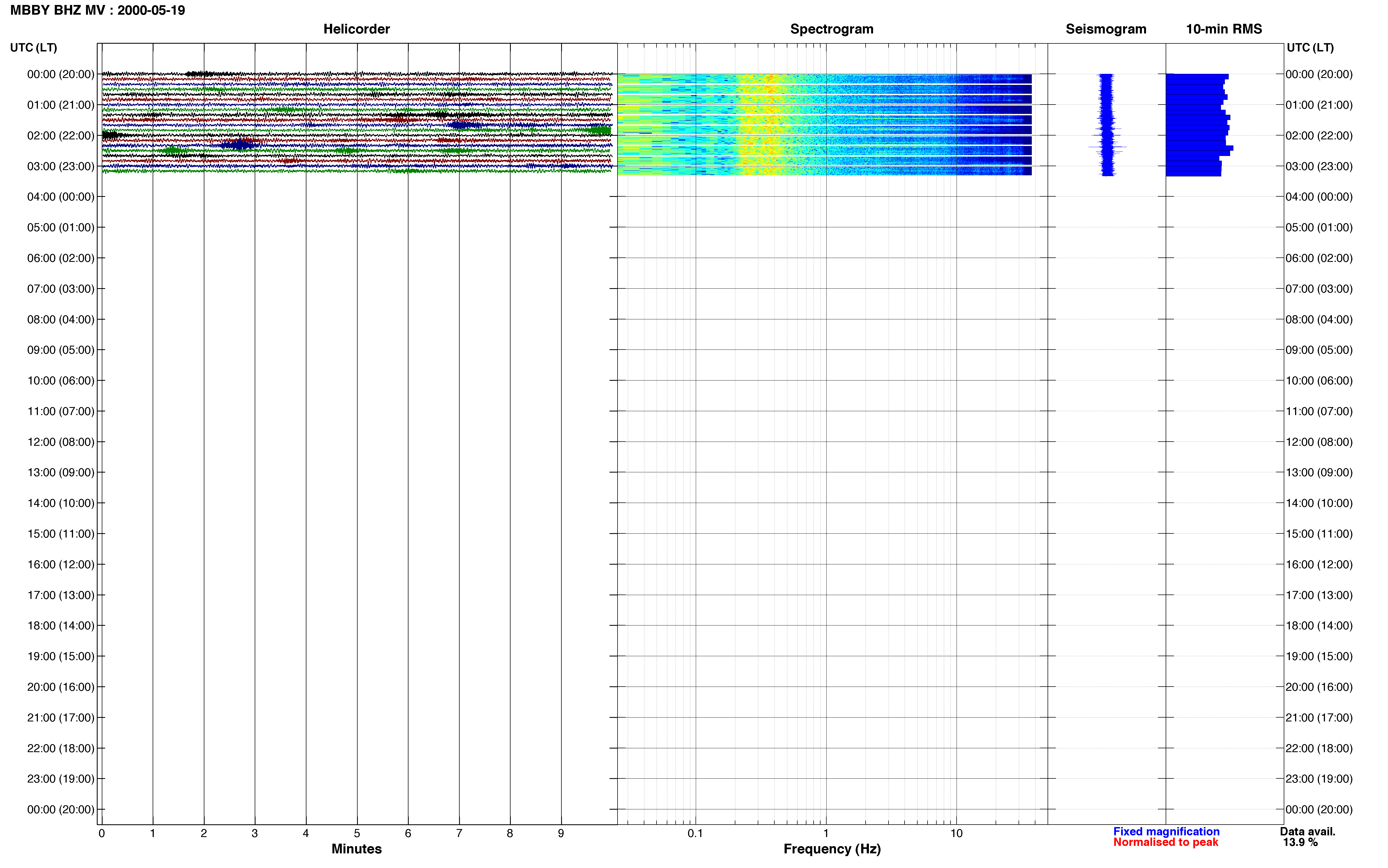Click the left '07:00 (03:00)' time label
The height and width of the screenshot is (868, 1388).
click(x=61, y=289)
